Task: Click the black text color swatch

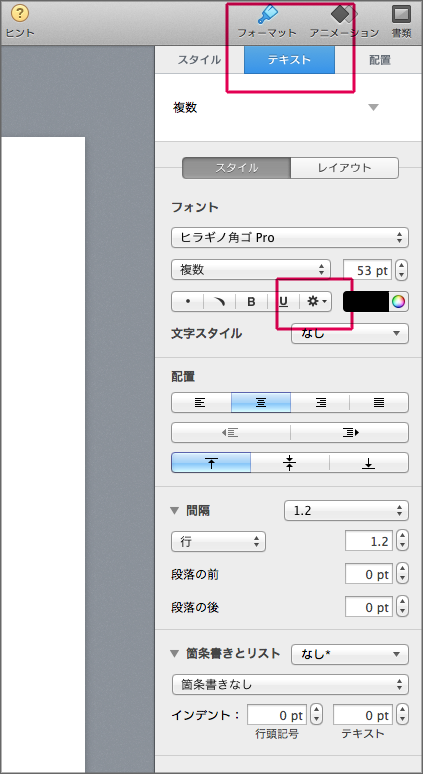Action: coord(366,302)
